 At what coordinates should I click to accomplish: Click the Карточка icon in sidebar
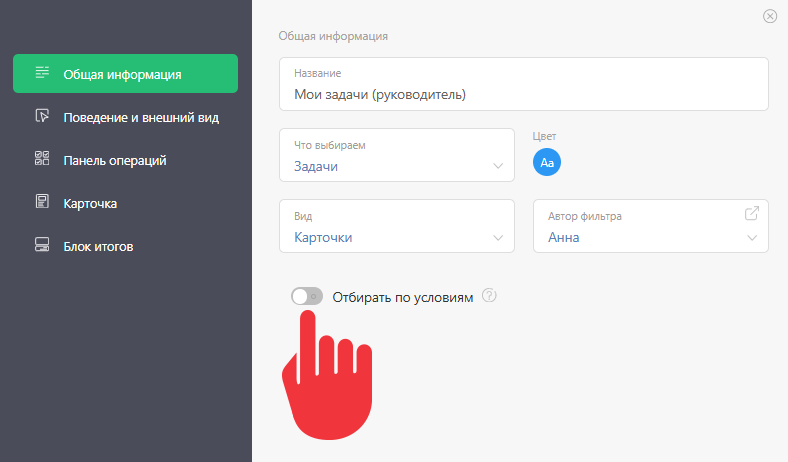pyautogui.click(x=42, y=202)
